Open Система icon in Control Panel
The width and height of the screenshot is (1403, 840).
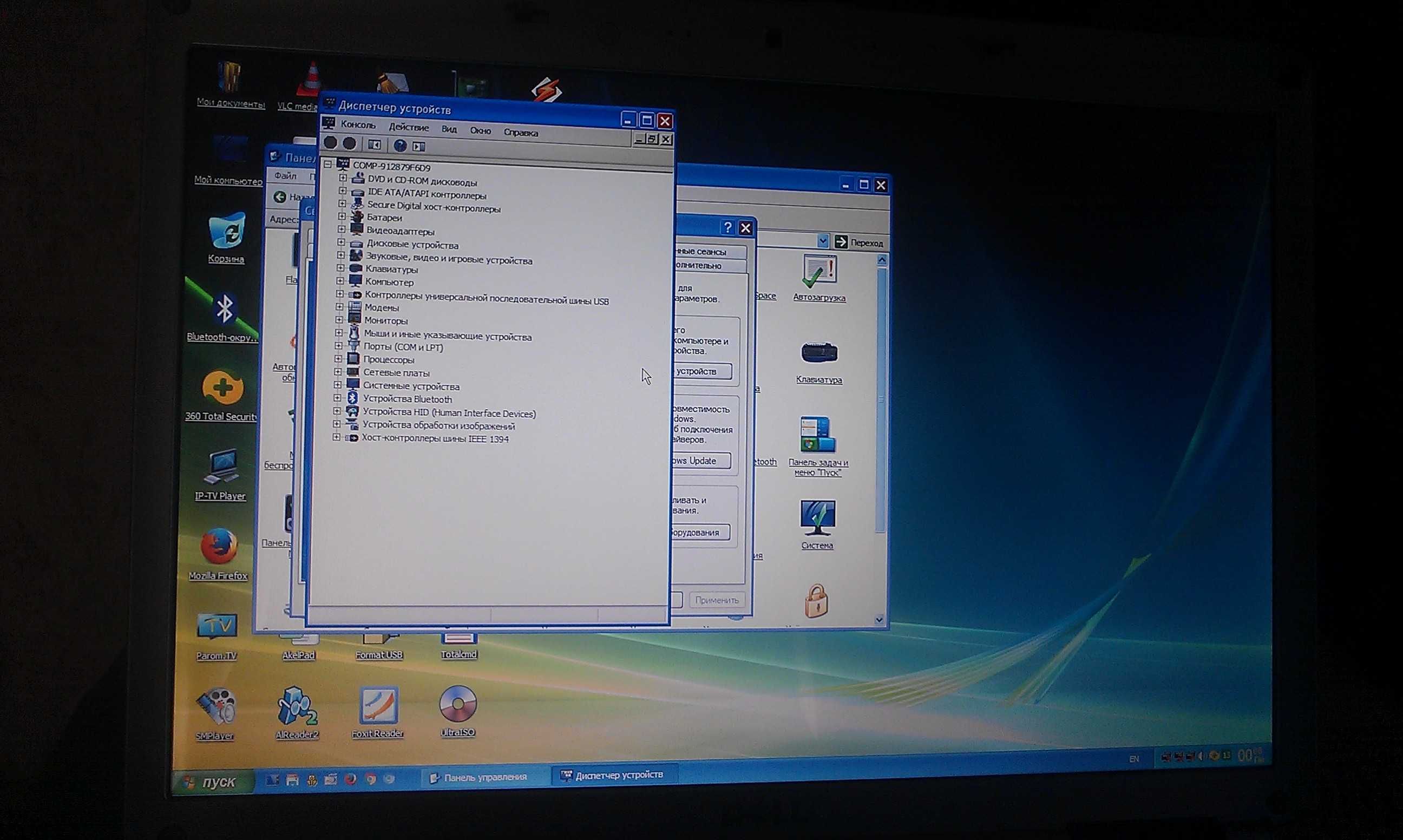(x=817, y=524)
